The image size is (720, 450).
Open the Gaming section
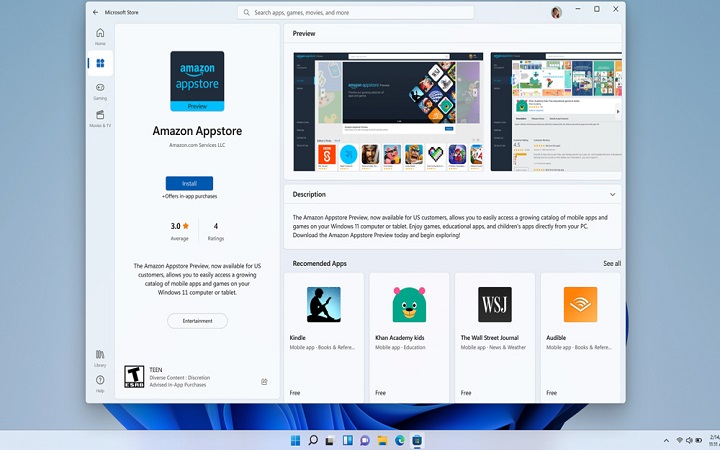coord(100,90)
